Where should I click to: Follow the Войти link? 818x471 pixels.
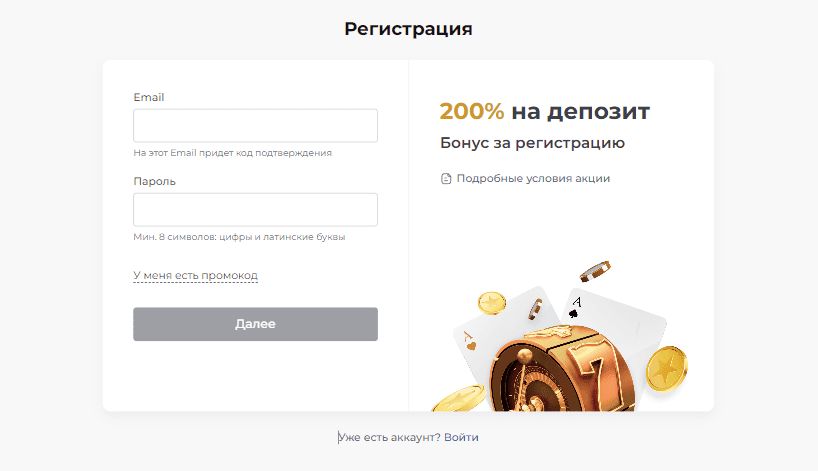point(461,437)
